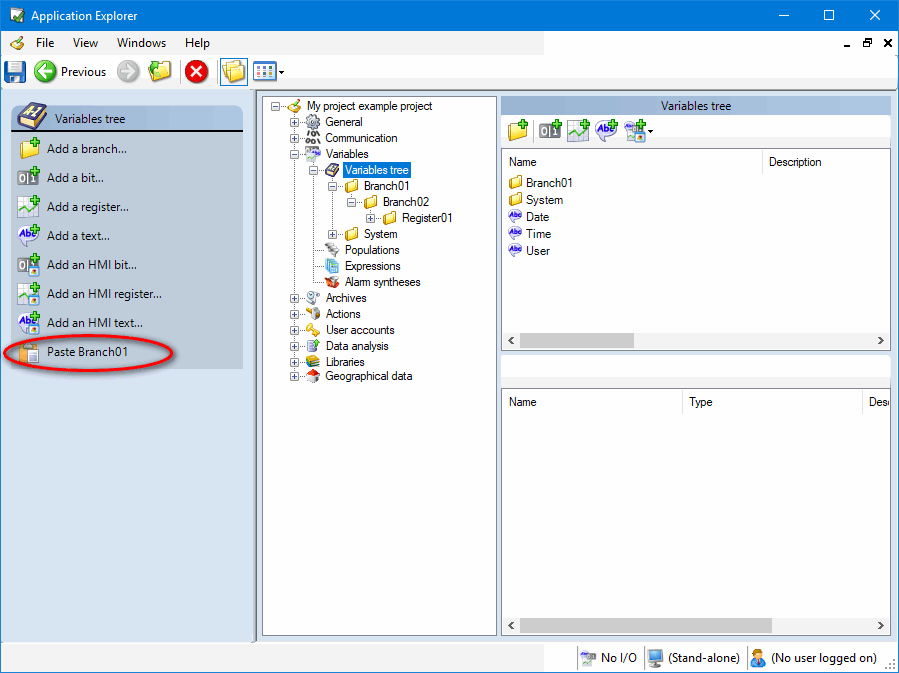Collapse the Branch01 tree node

click(x=333, y=186)
